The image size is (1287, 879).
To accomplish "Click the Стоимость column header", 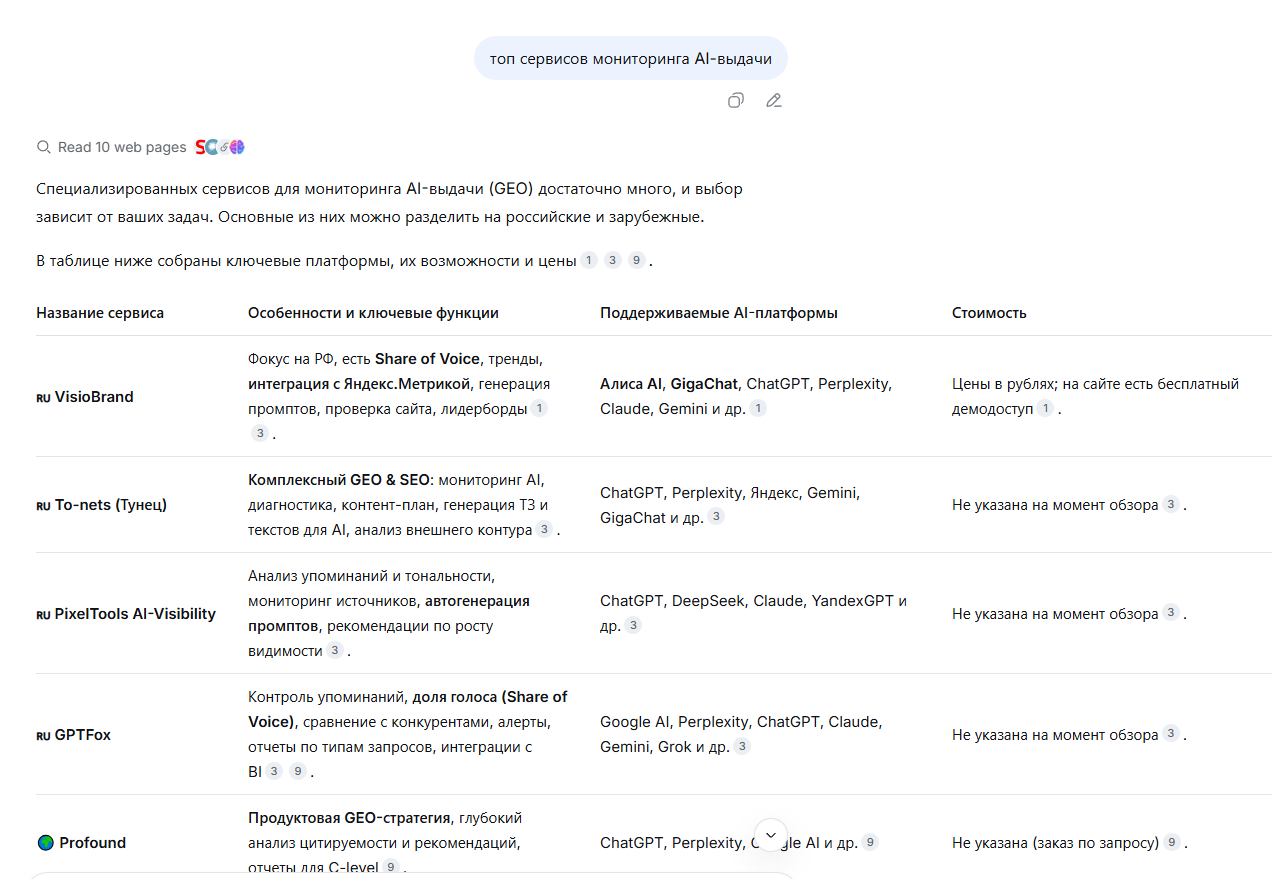I will [989, 313].
